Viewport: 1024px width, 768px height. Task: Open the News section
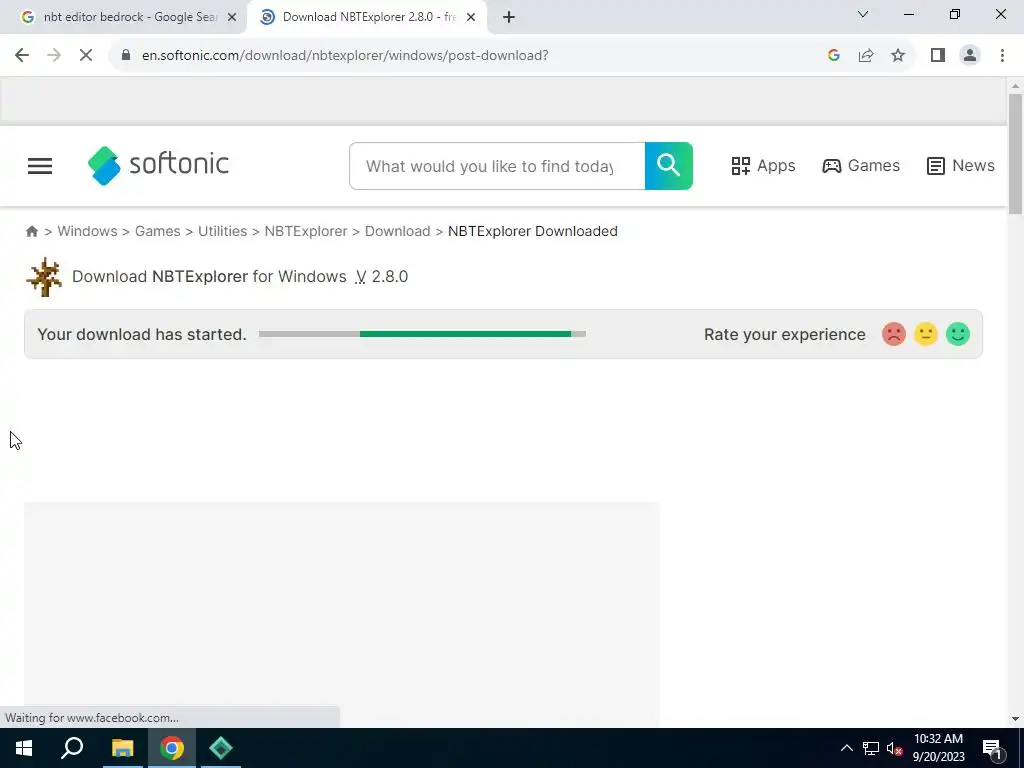coord(961,166)
